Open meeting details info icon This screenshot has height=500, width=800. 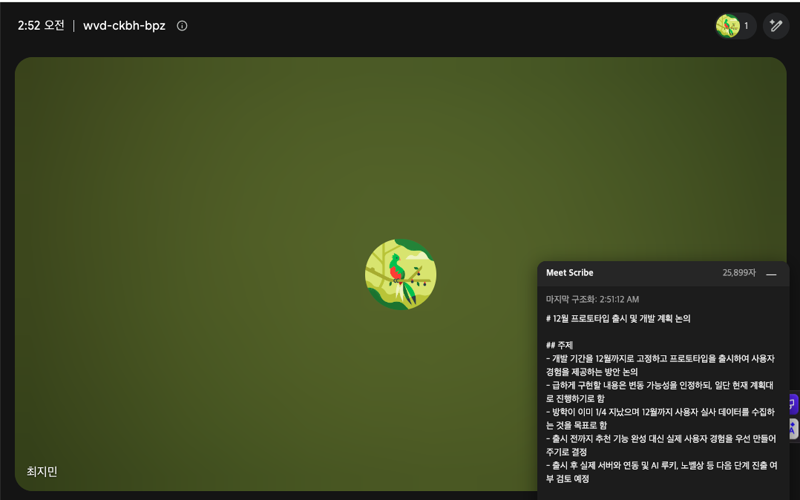tap(182, 26)
